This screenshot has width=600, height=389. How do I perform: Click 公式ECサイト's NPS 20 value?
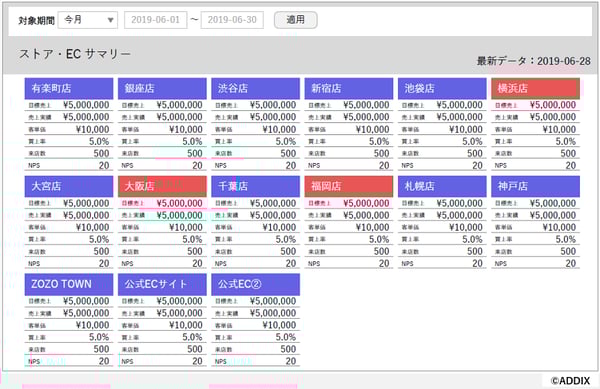(x=197, y=361)
